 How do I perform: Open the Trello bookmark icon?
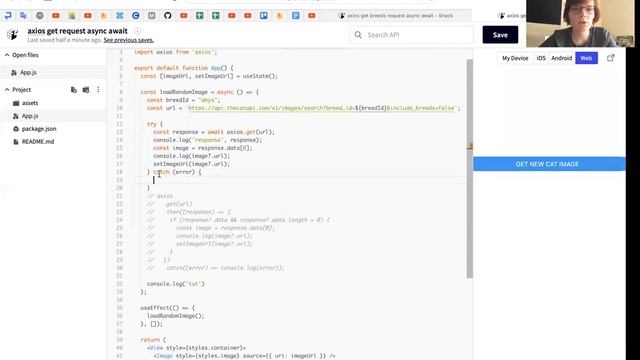tap(264, 16)
